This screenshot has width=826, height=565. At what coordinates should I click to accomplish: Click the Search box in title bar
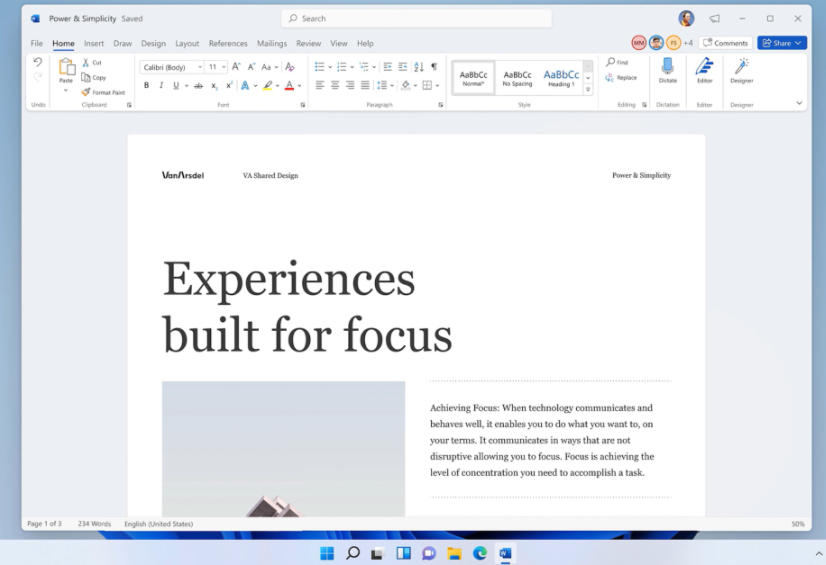pyautogui.click(x=416, y=18)
